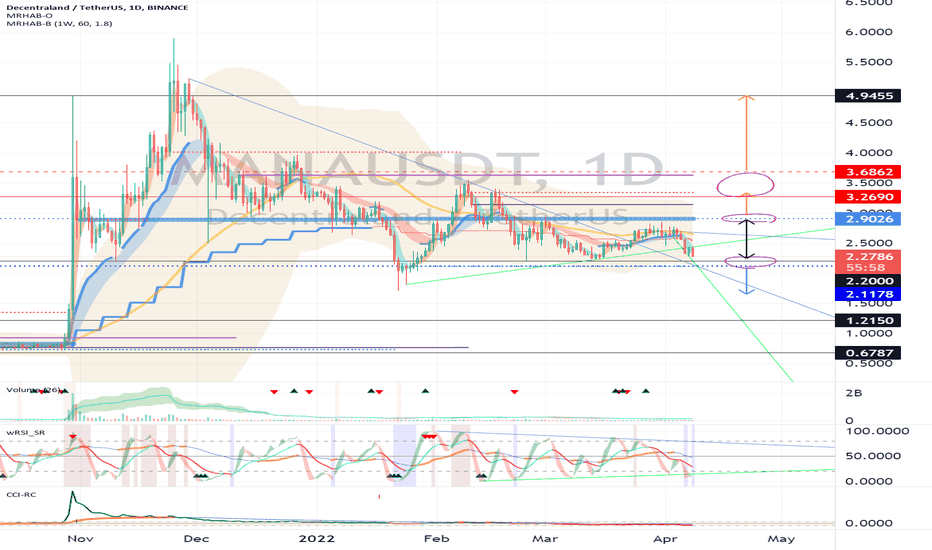
Task: Click the Nov date on time axis
Action: pos(80,539)
